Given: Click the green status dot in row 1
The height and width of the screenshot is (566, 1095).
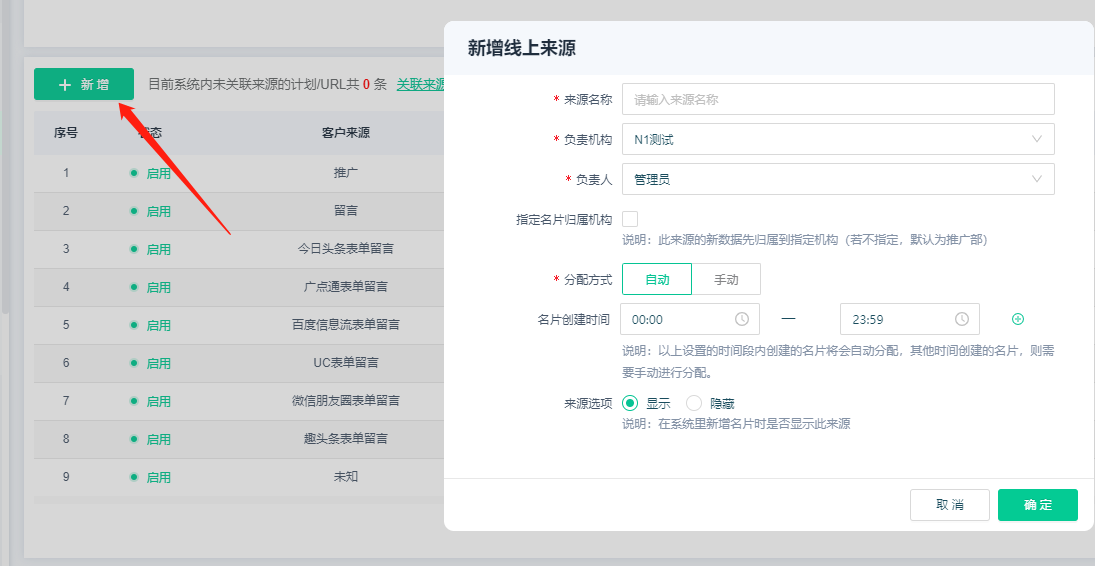Looking at the screenshot, I should coord(134,172).
